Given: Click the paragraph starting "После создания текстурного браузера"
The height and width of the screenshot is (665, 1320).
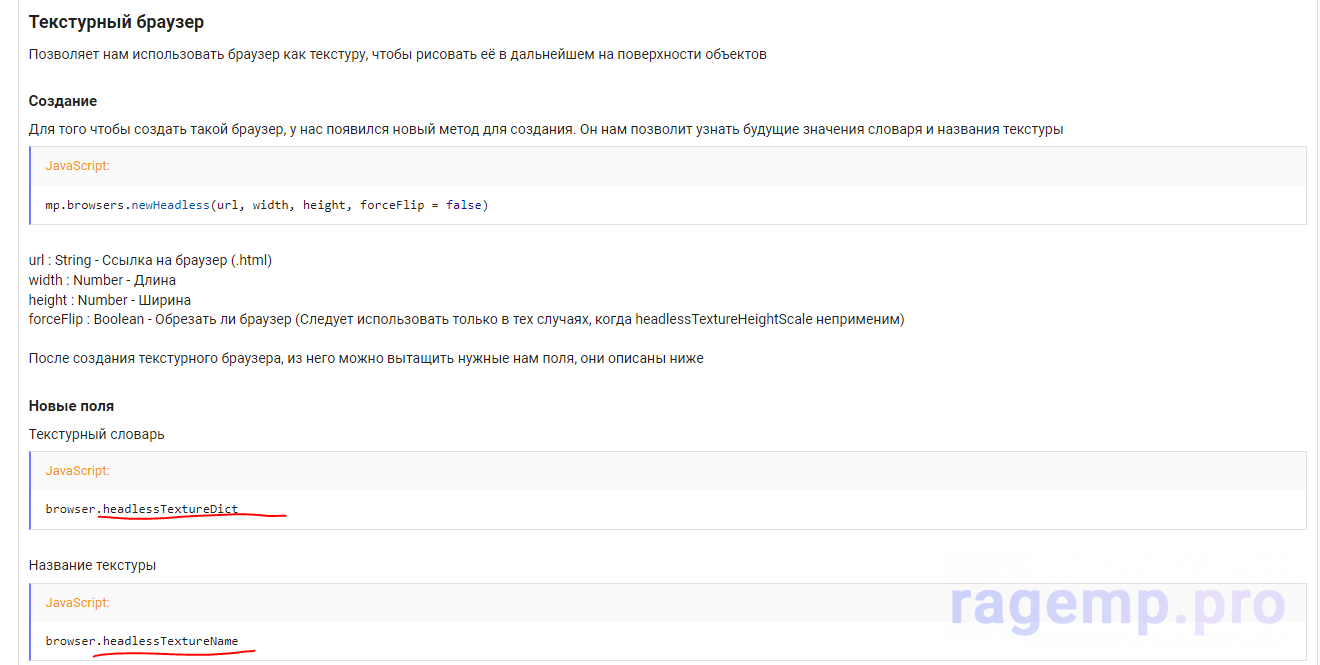Looking at the screenshot, I should tap(365, 358).
